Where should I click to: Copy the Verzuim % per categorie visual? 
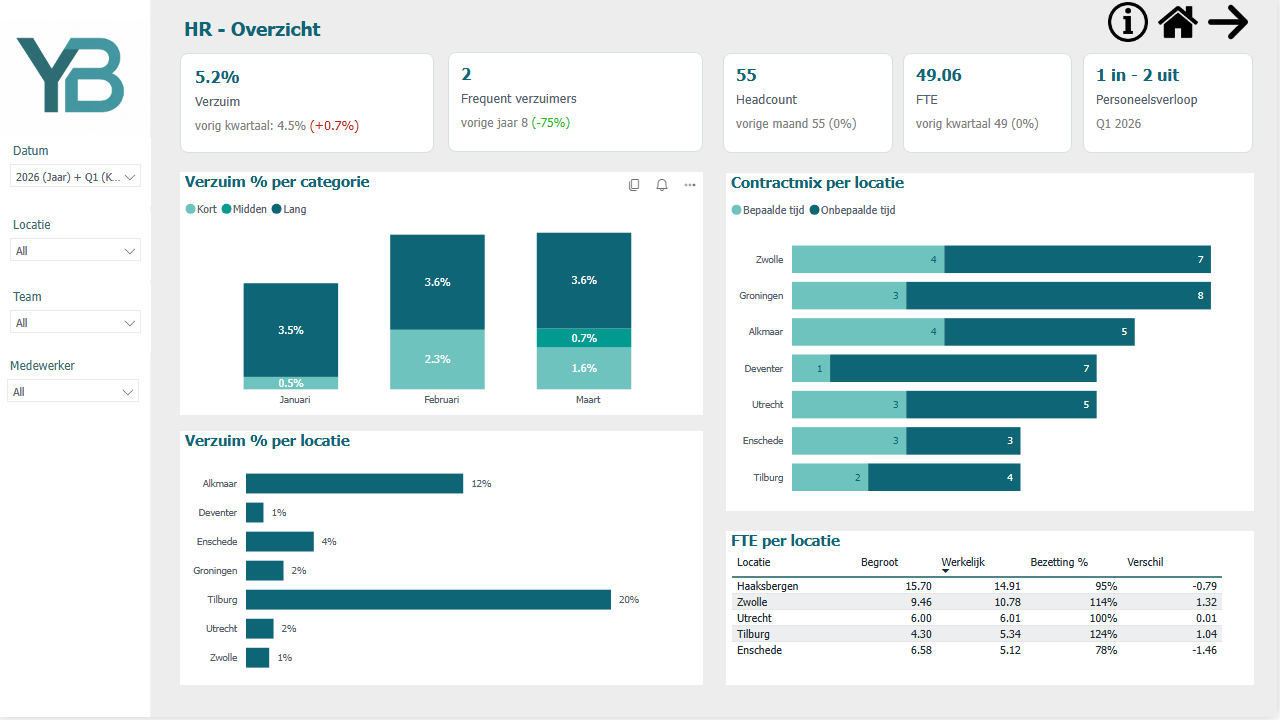point(634,185)
